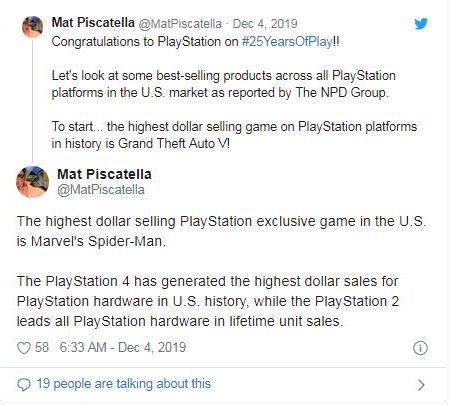449x405 pixels.
Task: Click the lower @MatPiscatella handle
Action: (101, 190)
